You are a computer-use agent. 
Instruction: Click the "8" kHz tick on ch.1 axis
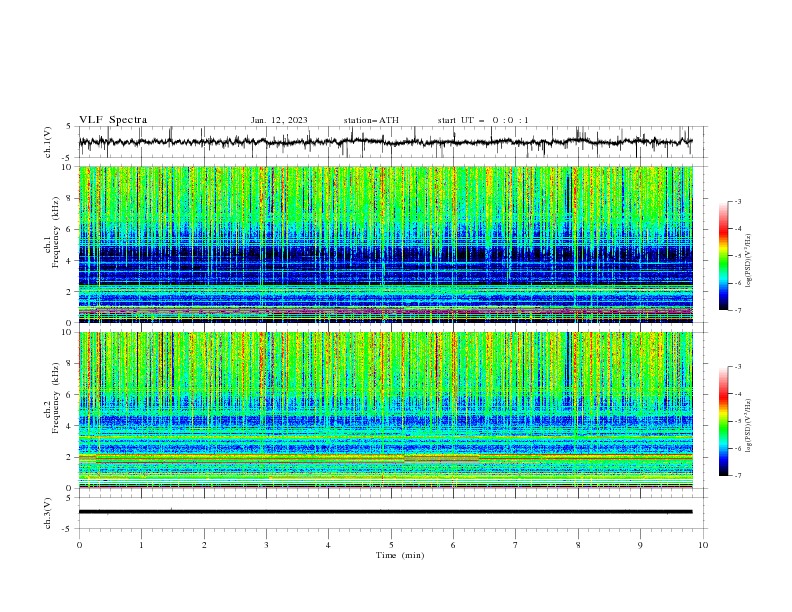pyautogui.click(x=70, y=198)
